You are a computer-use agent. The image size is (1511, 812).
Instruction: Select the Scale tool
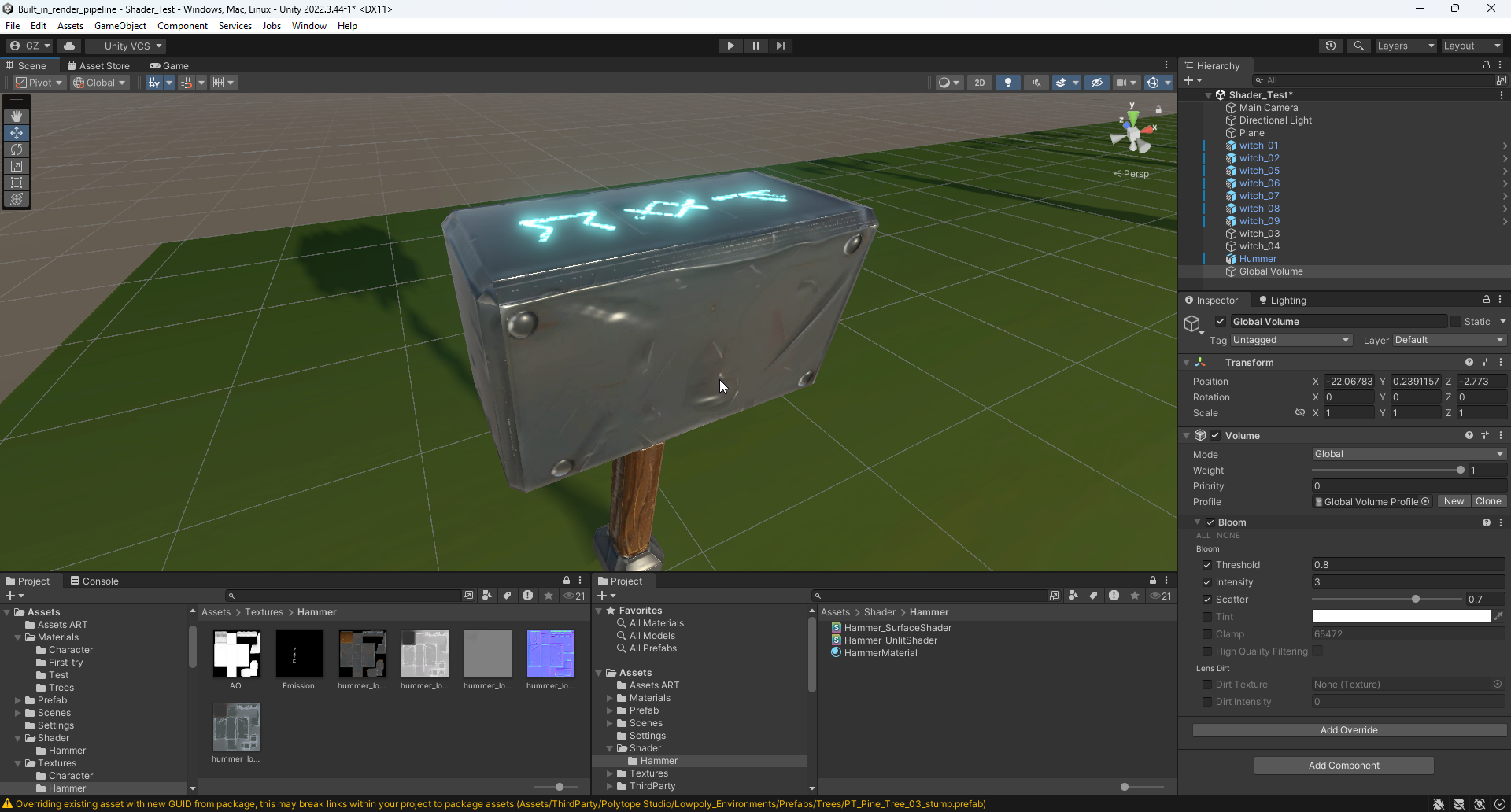tap(17, 166)
